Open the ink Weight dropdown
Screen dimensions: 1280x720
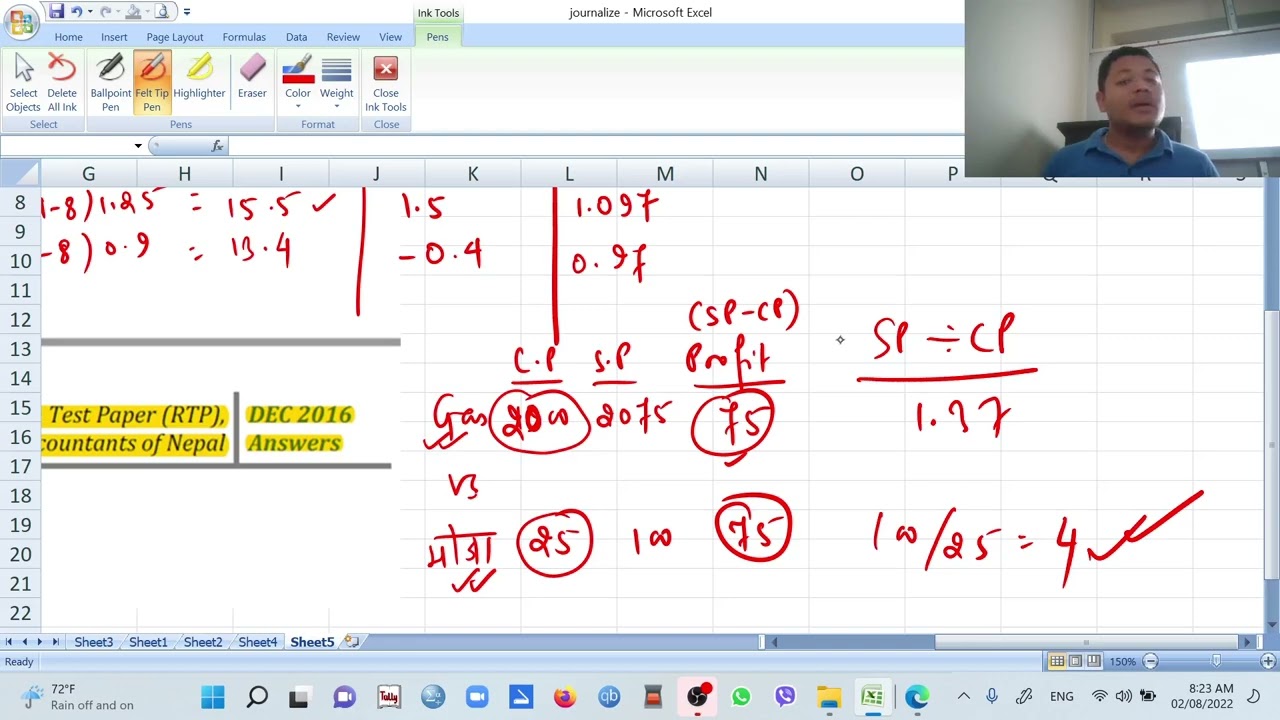(336, 83)
